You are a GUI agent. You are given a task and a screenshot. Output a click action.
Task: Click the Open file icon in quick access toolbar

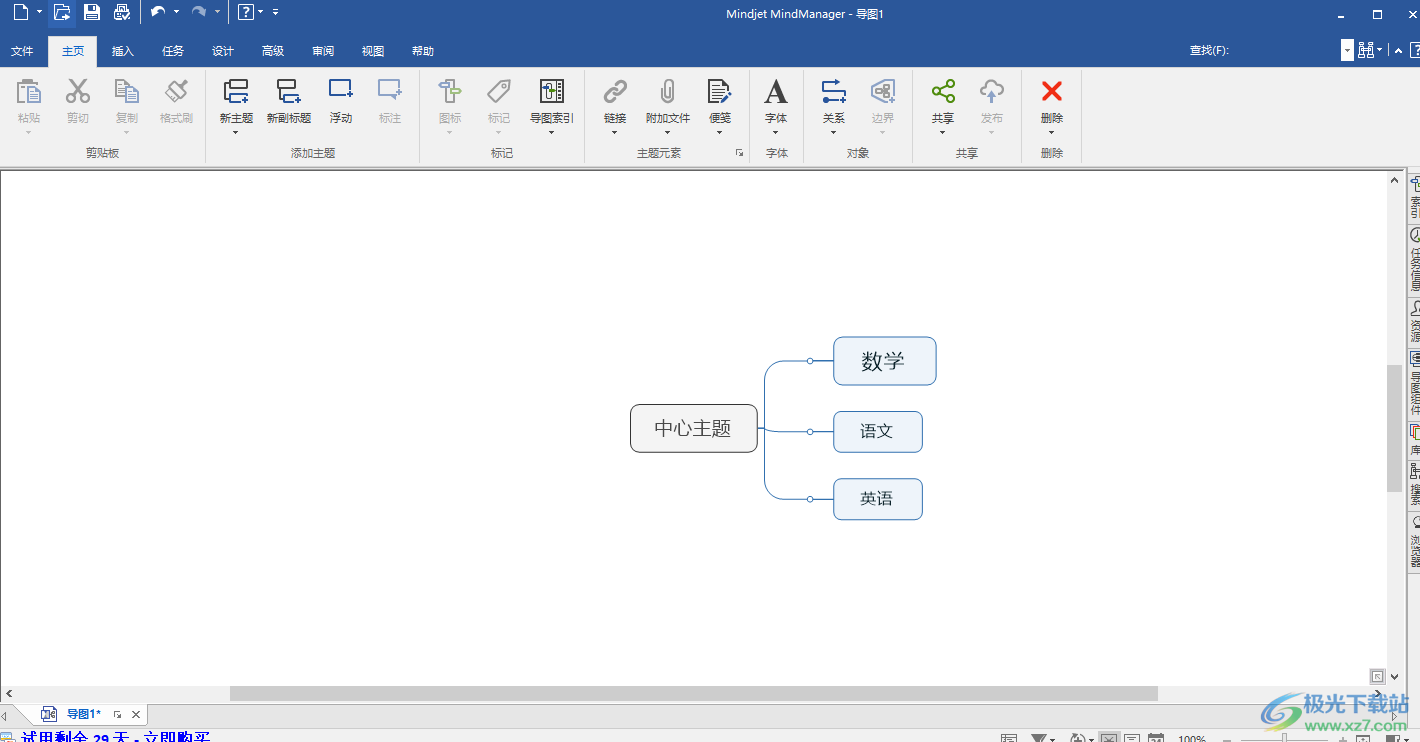tap(62, 13)
